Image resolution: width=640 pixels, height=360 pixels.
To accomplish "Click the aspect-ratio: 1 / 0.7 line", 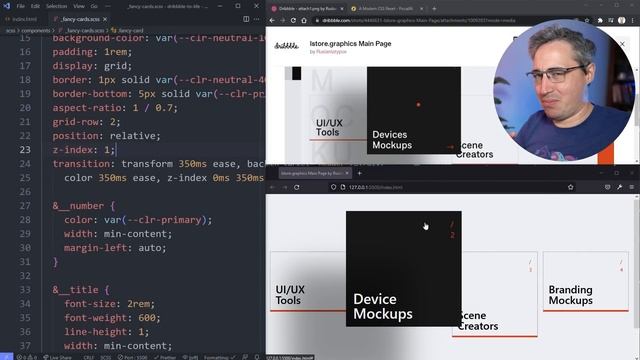I will click(x=115, y=108).
